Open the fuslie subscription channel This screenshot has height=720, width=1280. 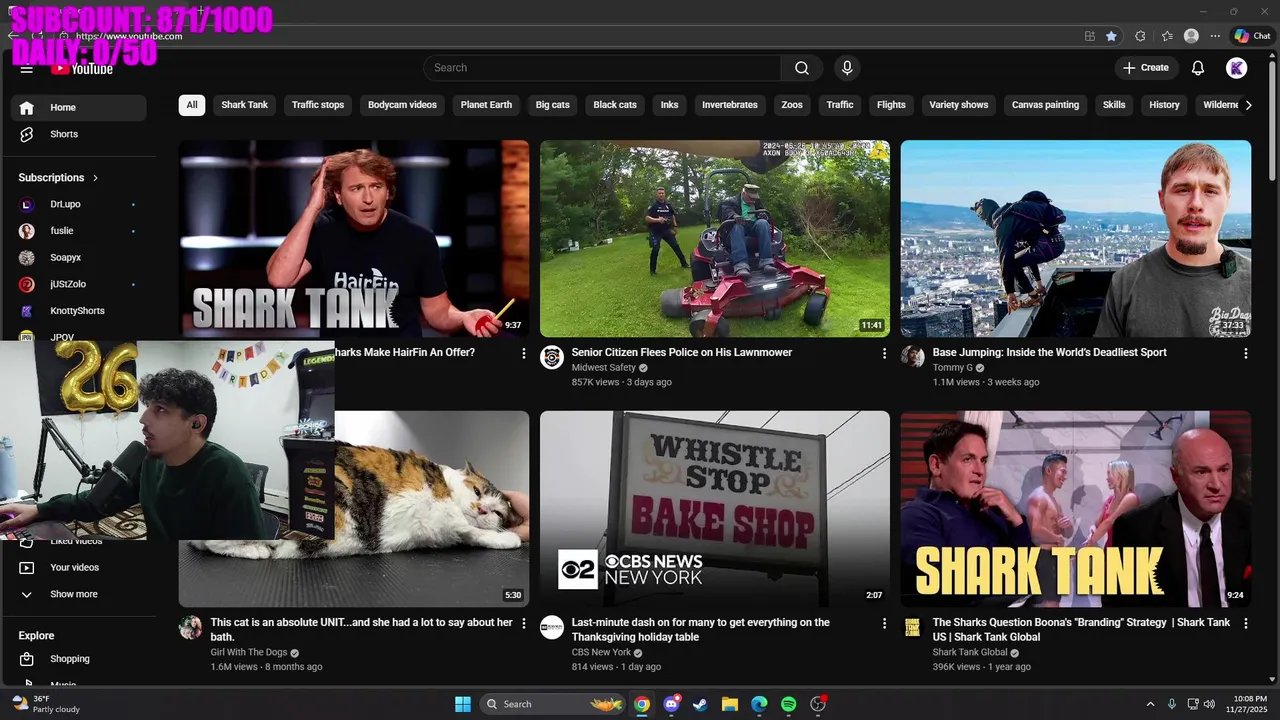click(x=79, y=231)
